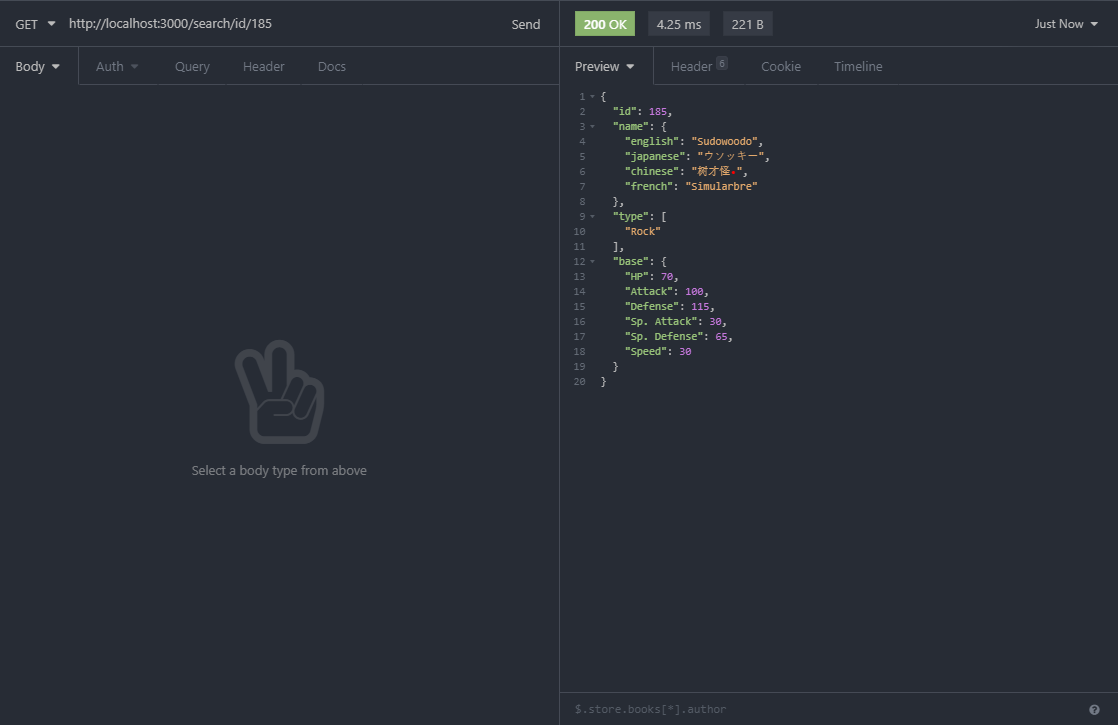Click the "Attack" value 100
Viewport: 1118px width, 725px height.
pyautogui.click(x=694, y=292)
